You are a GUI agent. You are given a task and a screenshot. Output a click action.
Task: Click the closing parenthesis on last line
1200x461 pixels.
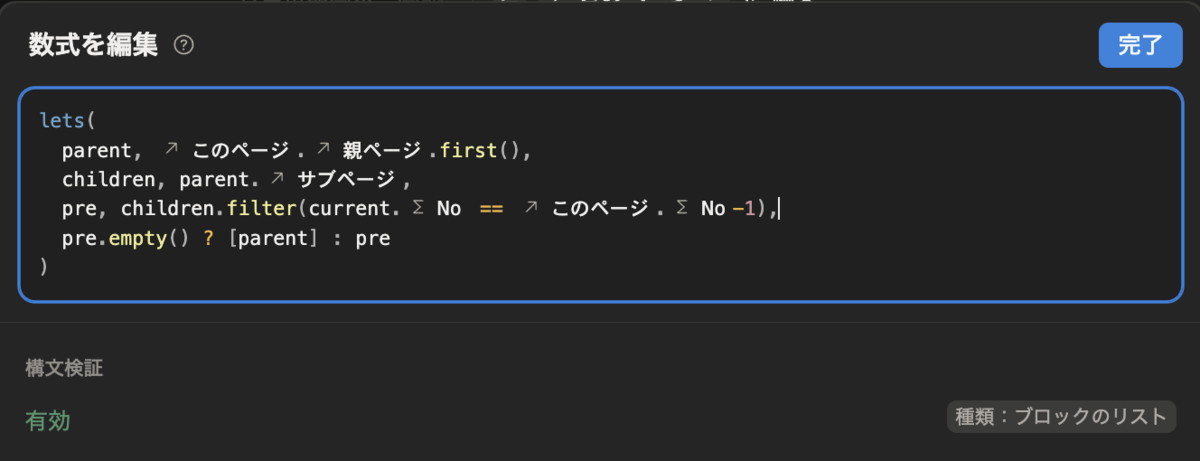tap(44, 267)
